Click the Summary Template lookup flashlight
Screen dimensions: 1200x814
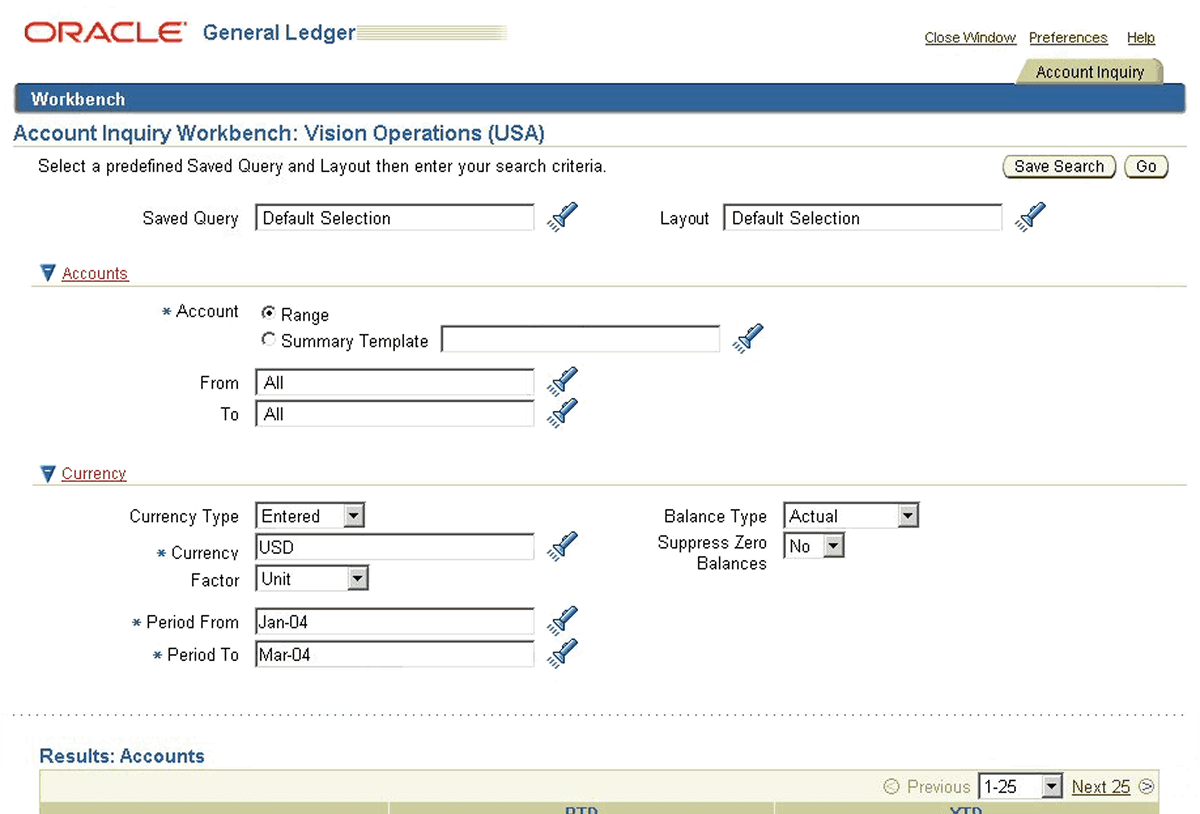(748, 338)
